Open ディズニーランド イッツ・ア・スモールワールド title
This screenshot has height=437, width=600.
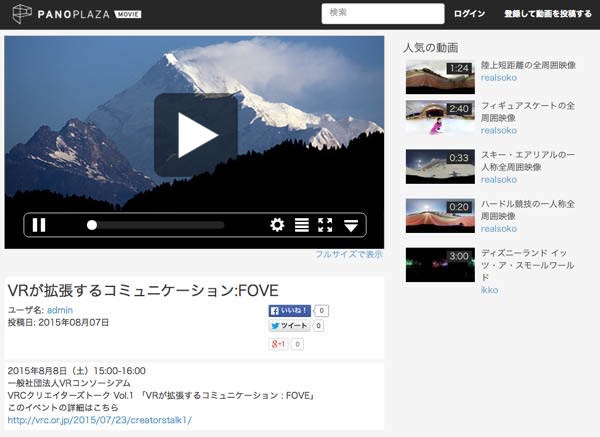[x=528, y=265]
